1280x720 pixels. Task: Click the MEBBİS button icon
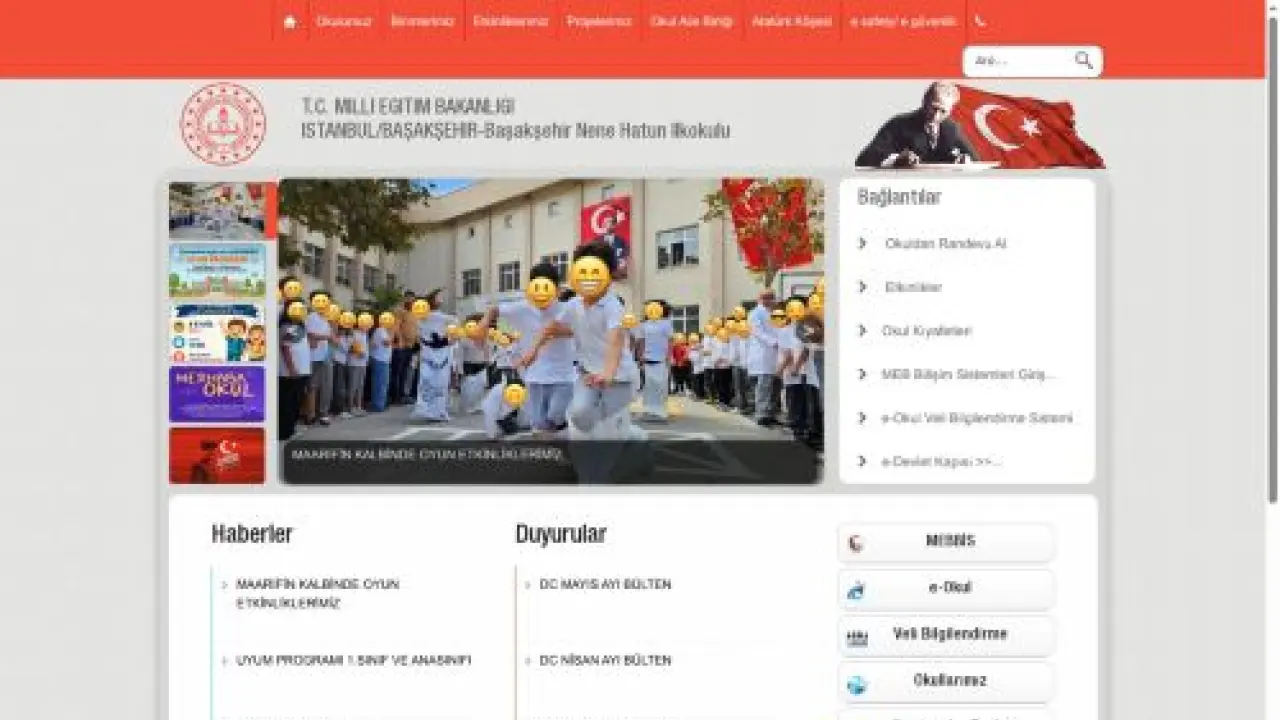(856, 544)
